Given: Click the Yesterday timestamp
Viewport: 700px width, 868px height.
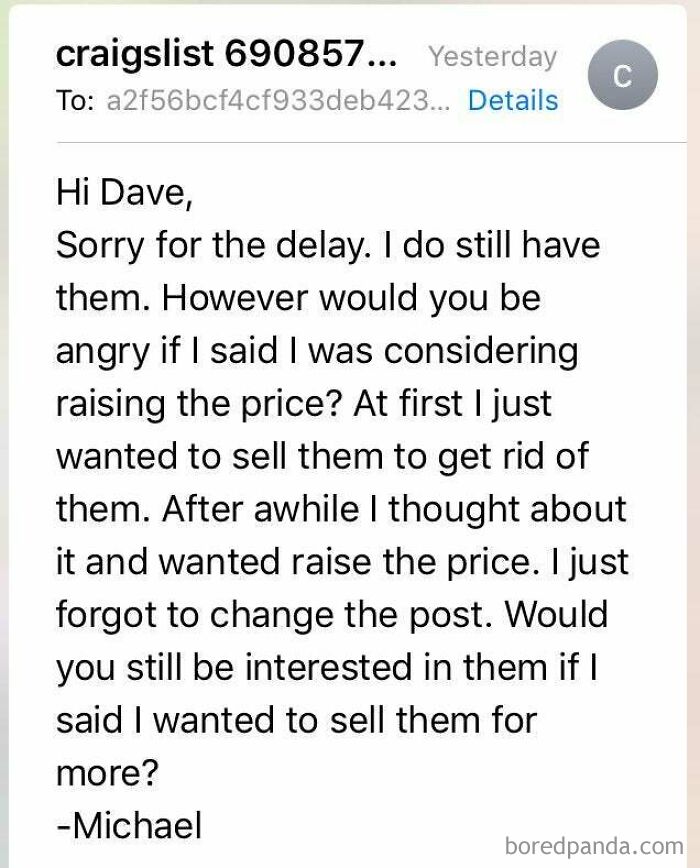Looking at the screenshot, I should click(x=492, y=57).
